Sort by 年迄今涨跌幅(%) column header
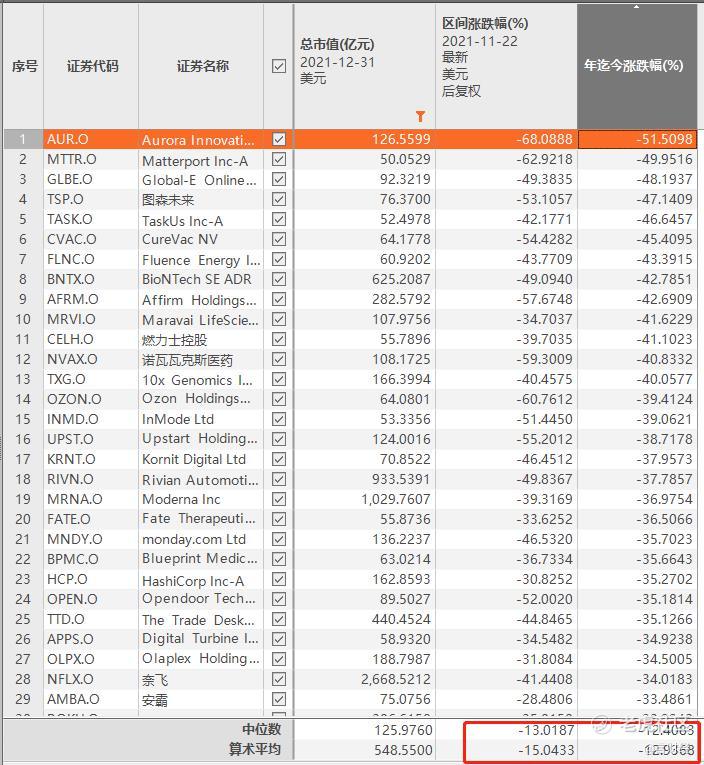The image size is (704, 765). click(637, 66)
